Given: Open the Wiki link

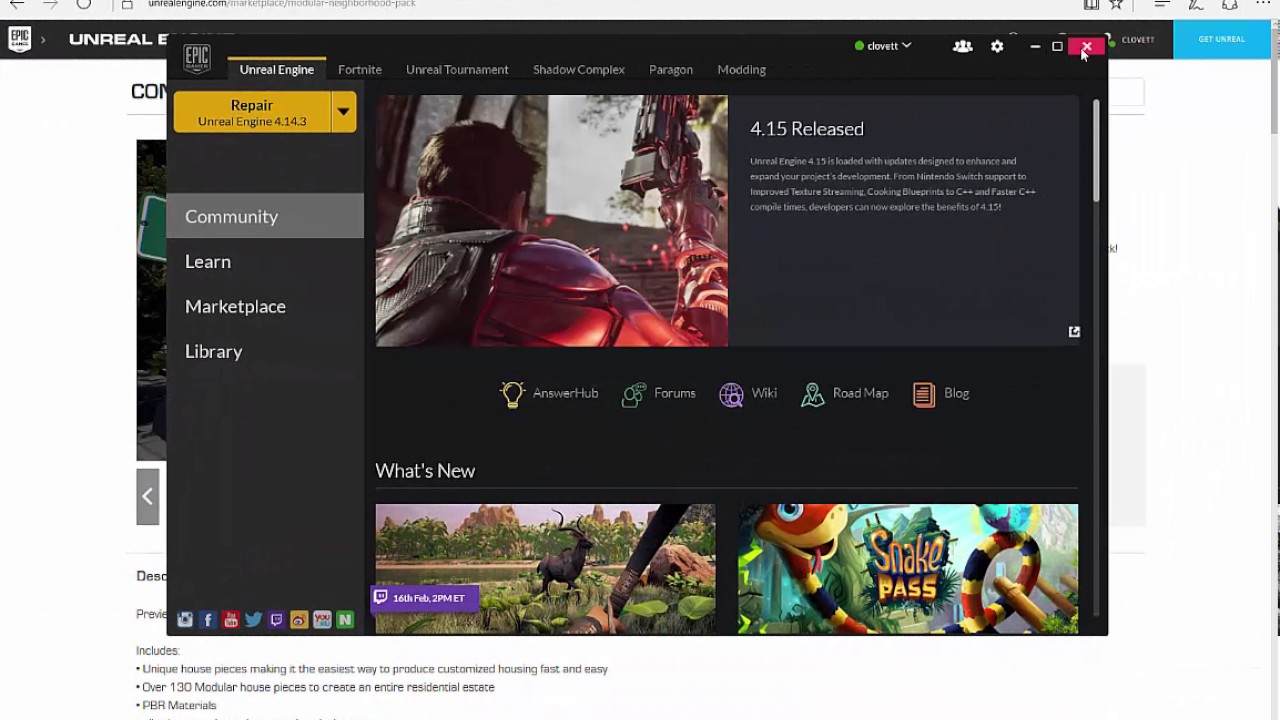Looking at the screenshot, I should tap(764, 393).
